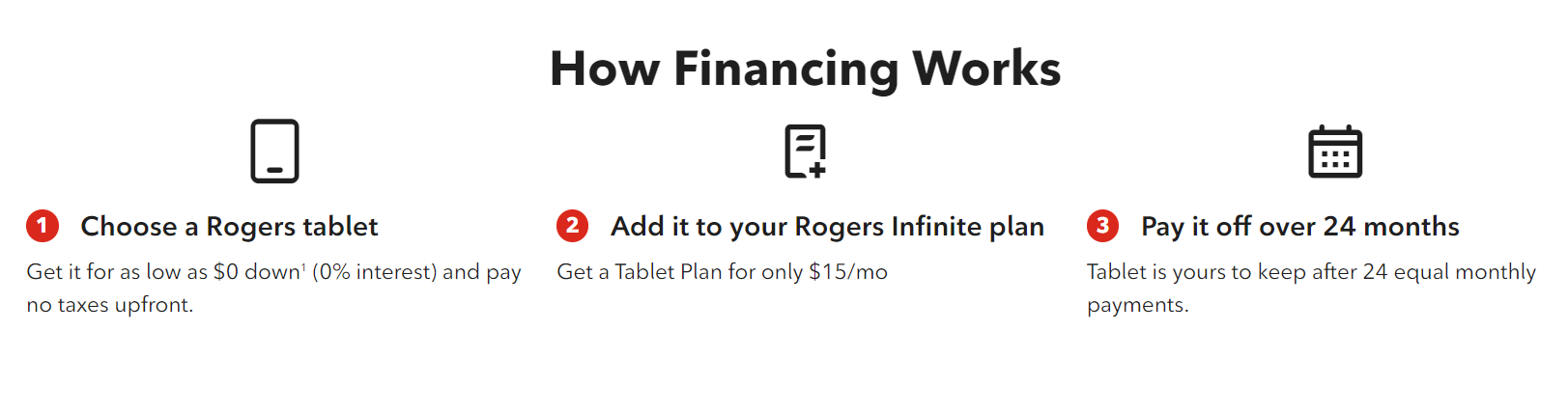
Task: Click the "$15/mo" price text
Action: point(847,272)
